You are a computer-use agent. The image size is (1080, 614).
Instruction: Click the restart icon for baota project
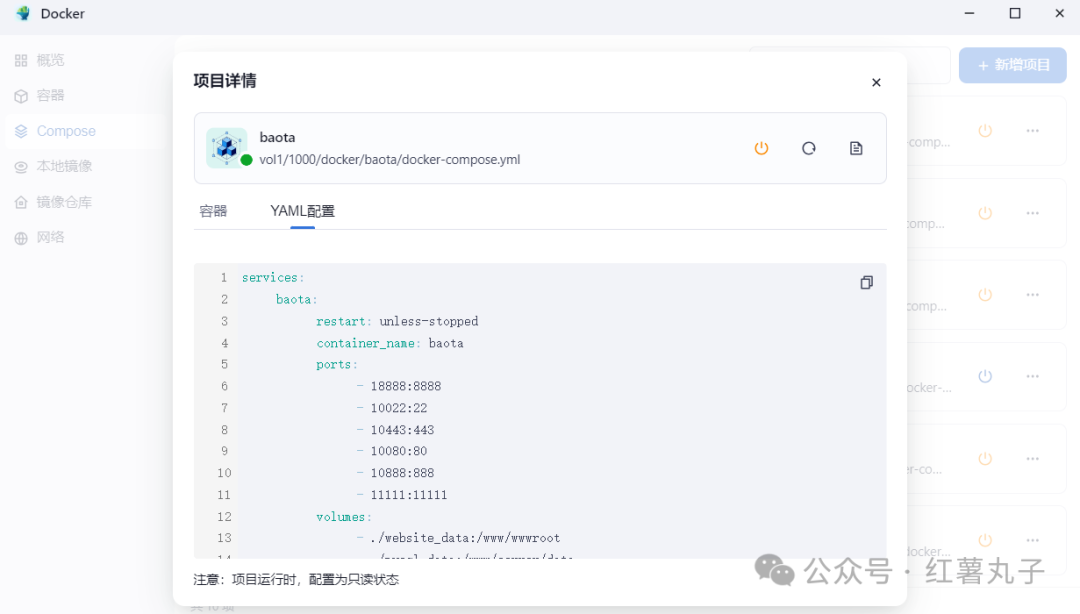pyautogui.click(x=809, y=148)
